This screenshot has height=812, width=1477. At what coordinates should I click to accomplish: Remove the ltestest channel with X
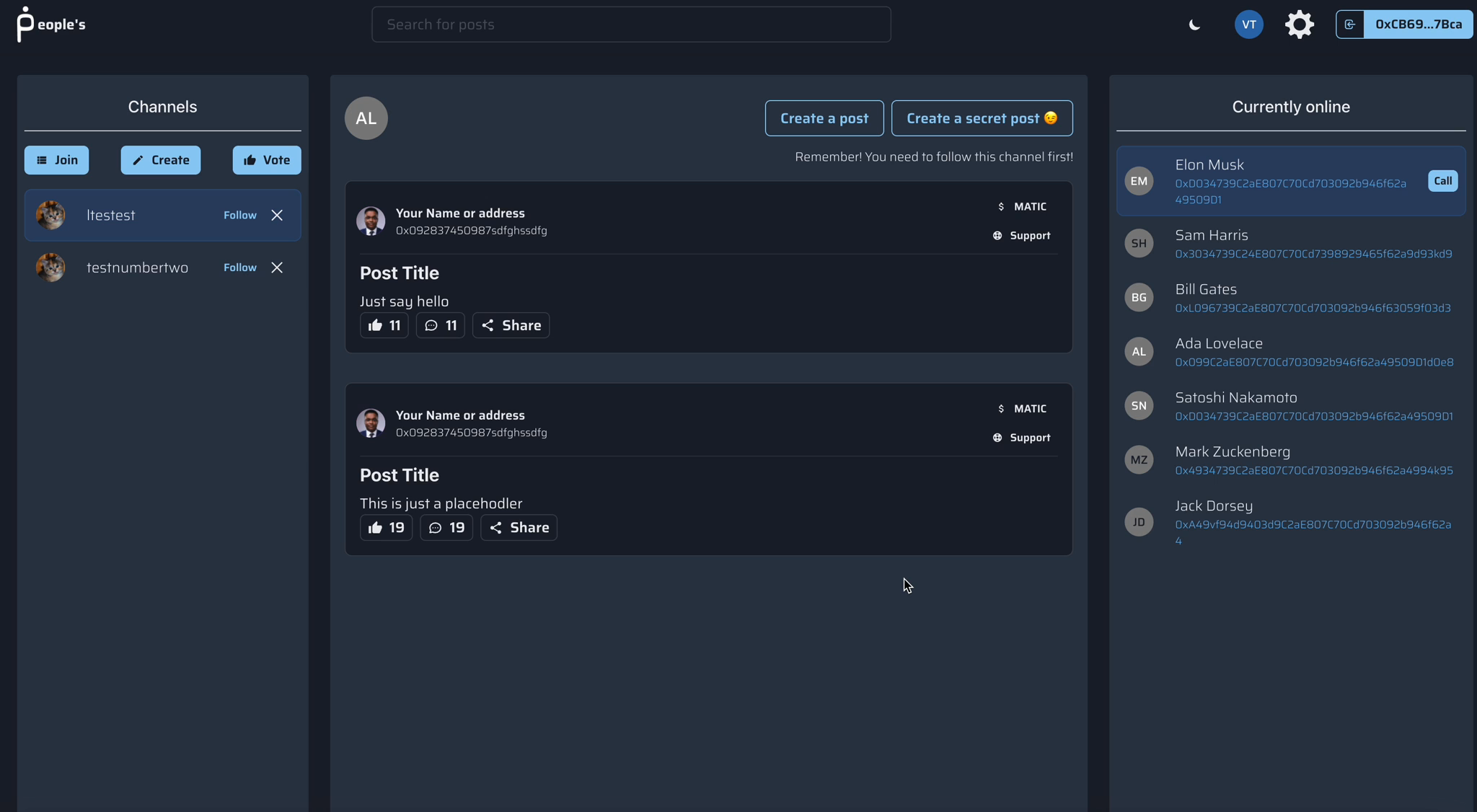click(x=277, y=215)
